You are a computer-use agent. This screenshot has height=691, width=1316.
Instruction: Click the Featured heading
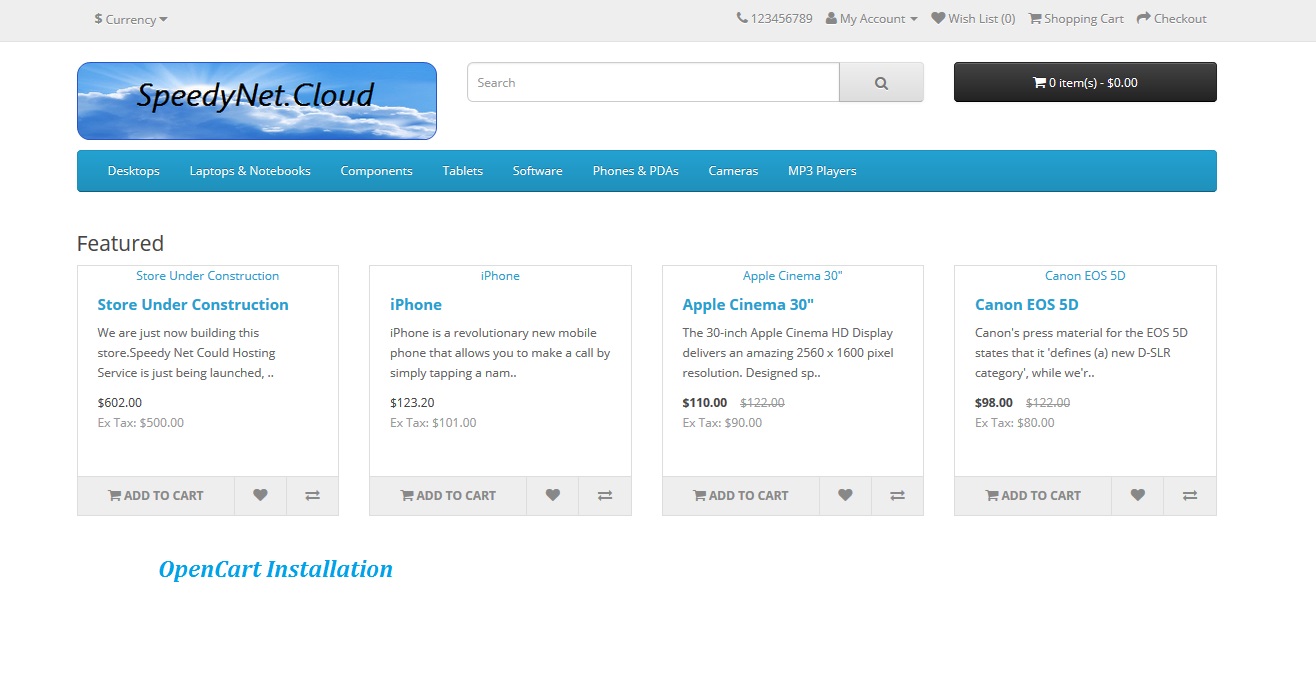pos(120,243)
